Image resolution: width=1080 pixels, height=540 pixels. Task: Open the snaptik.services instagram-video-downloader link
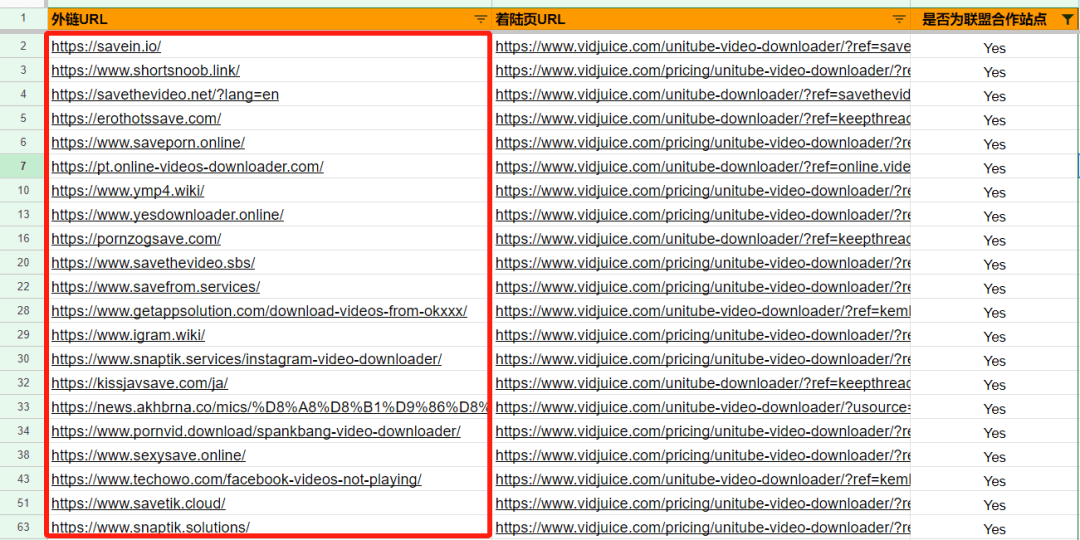(247, 359)
